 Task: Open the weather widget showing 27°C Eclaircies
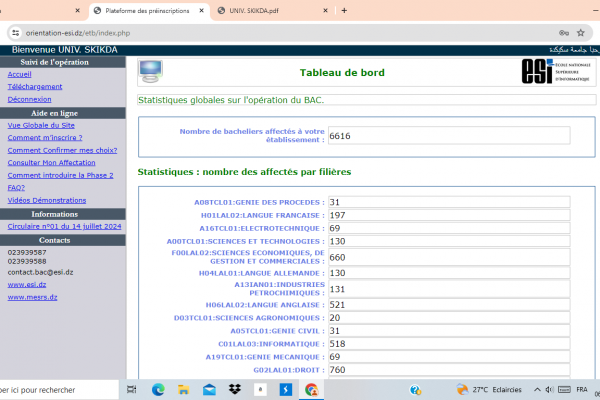(489, 390)
